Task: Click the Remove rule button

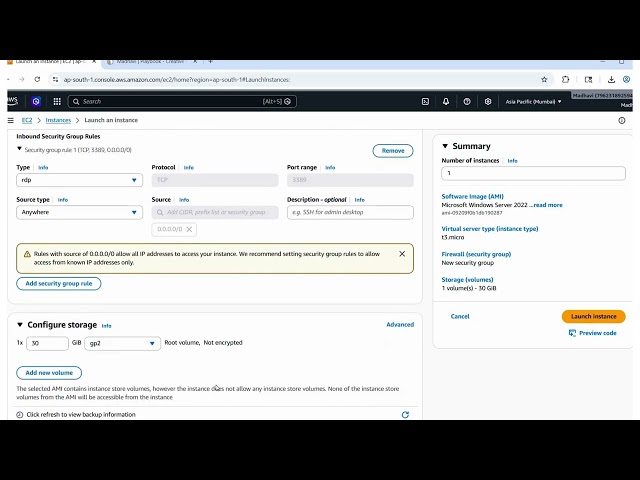Action: click(393, 151)
